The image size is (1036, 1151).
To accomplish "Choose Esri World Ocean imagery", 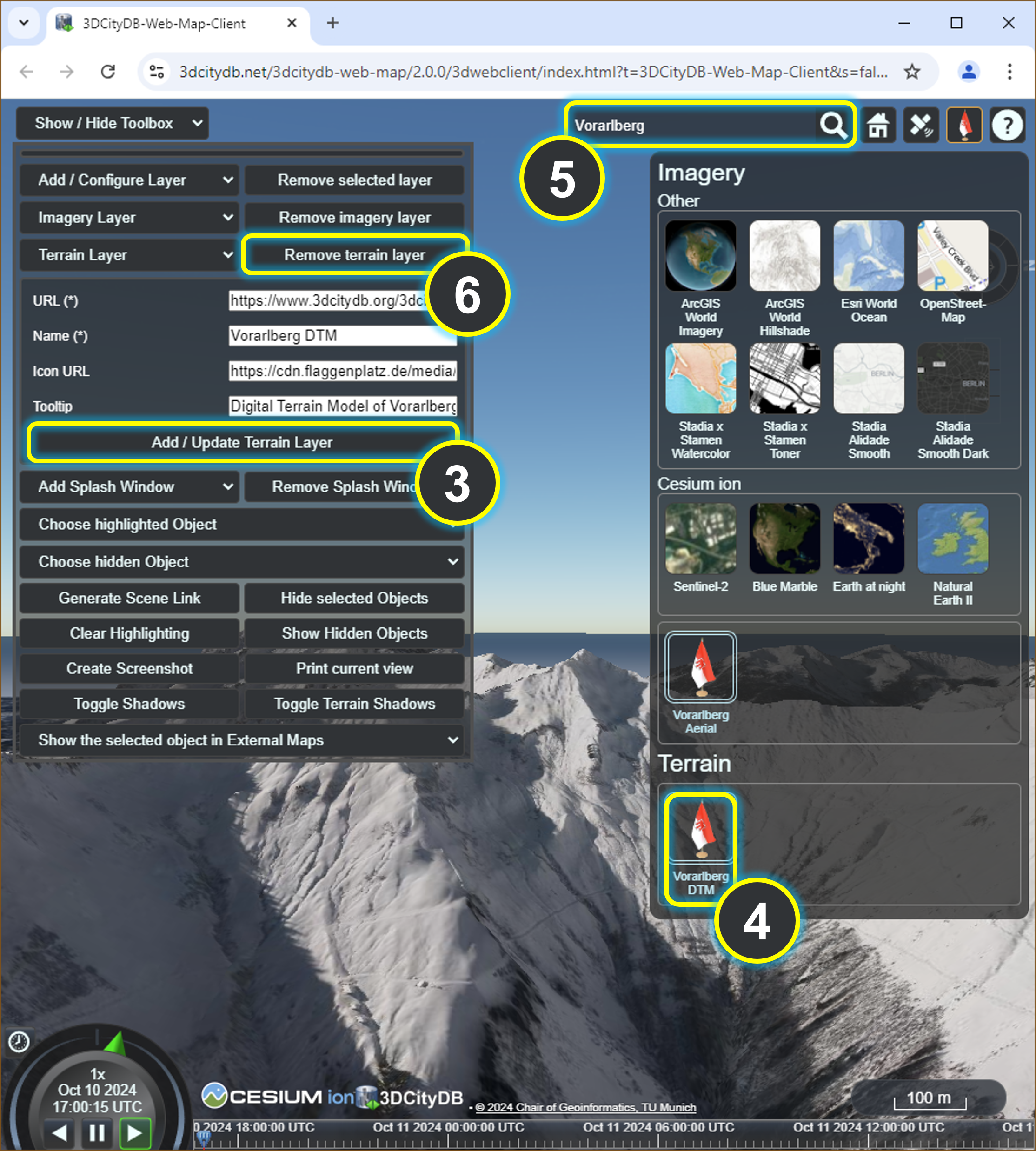I will (869, 256).
